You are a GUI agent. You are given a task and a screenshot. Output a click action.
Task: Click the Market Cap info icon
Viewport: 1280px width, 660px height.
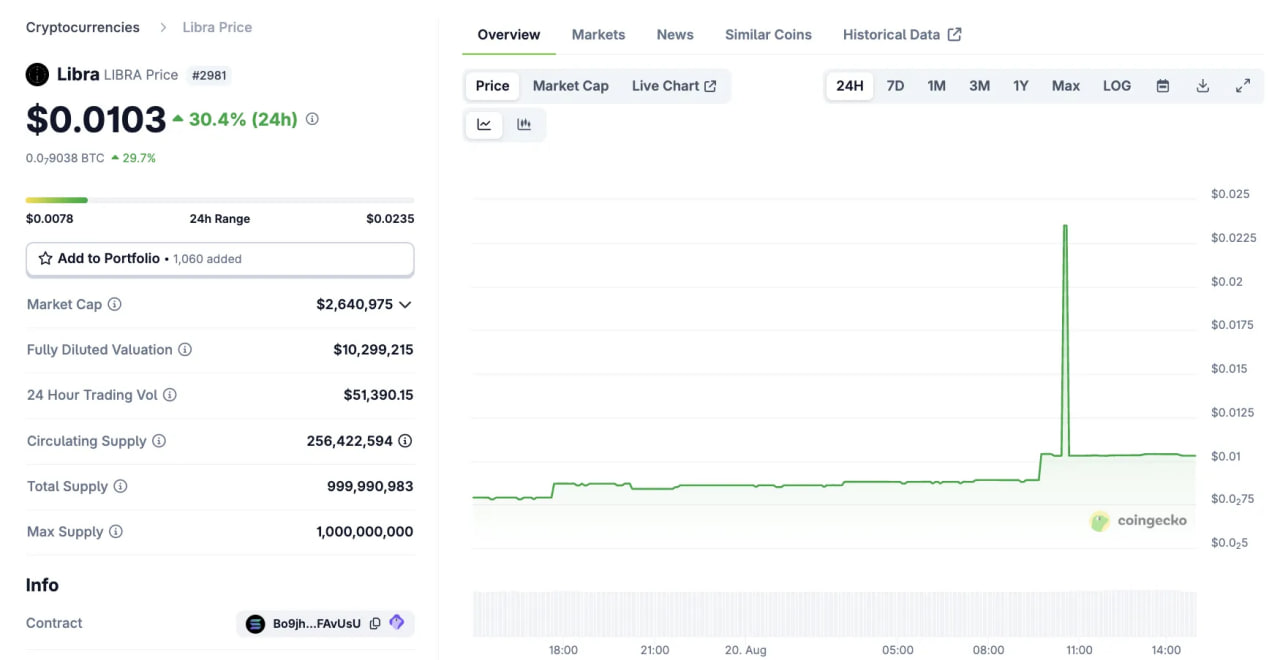pyautogui.click(x=112, y=304)
